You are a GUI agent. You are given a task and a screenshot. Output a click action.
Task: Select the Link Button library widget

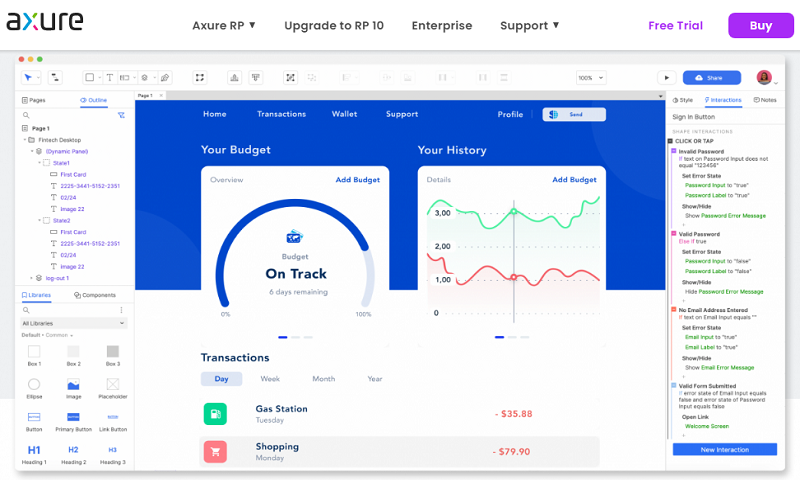point(113,421)
